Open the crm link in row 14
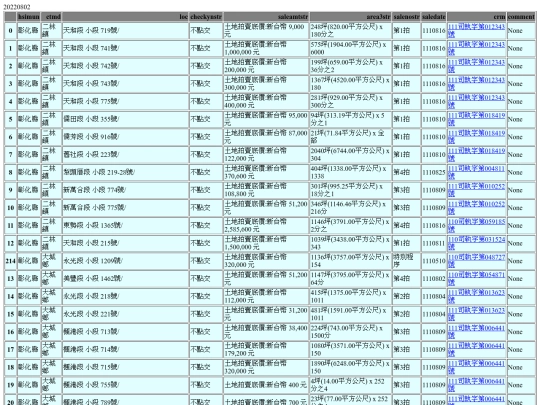 [x=476, y=297]
